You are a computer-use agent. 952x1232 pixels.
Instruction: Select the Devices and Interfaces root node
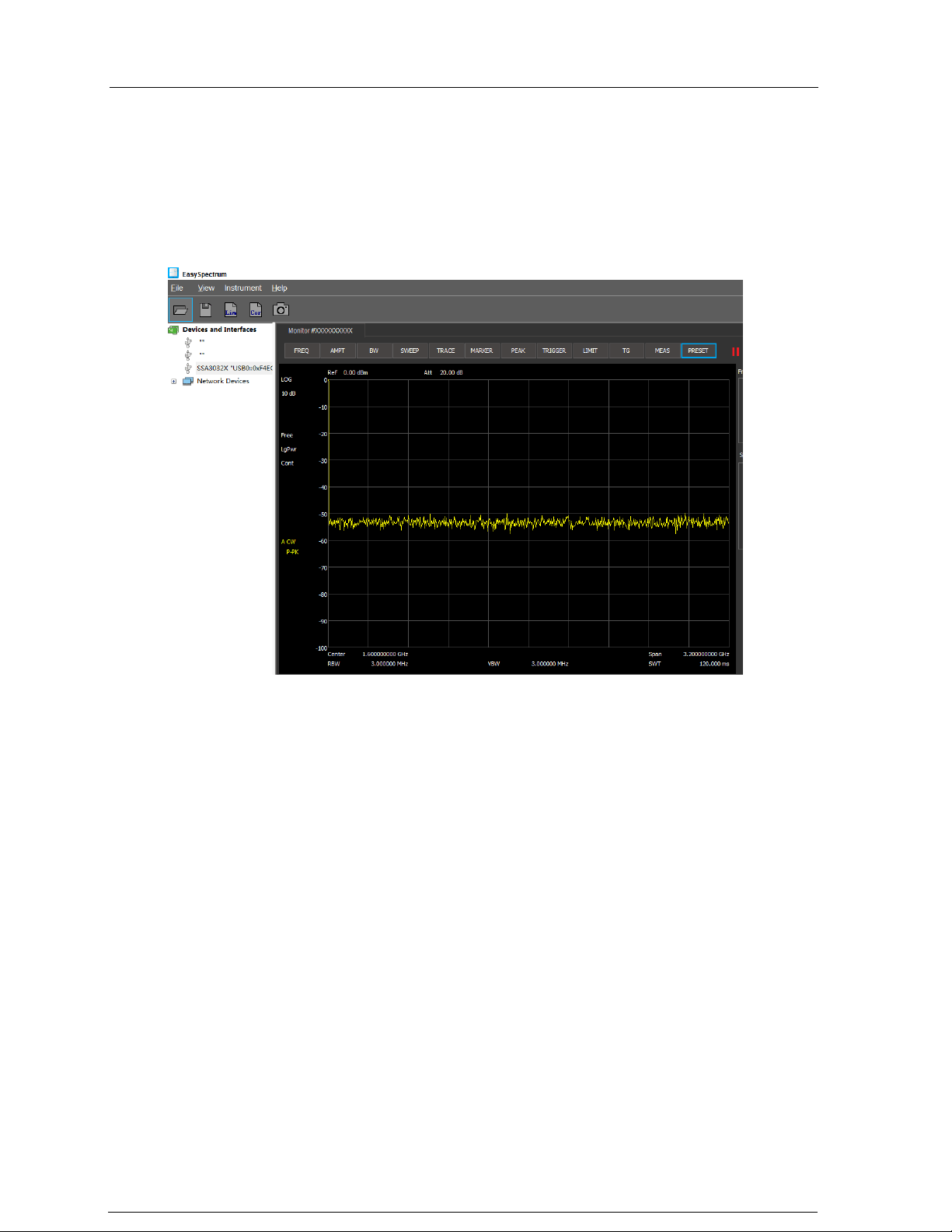click(x=219, y=330)
